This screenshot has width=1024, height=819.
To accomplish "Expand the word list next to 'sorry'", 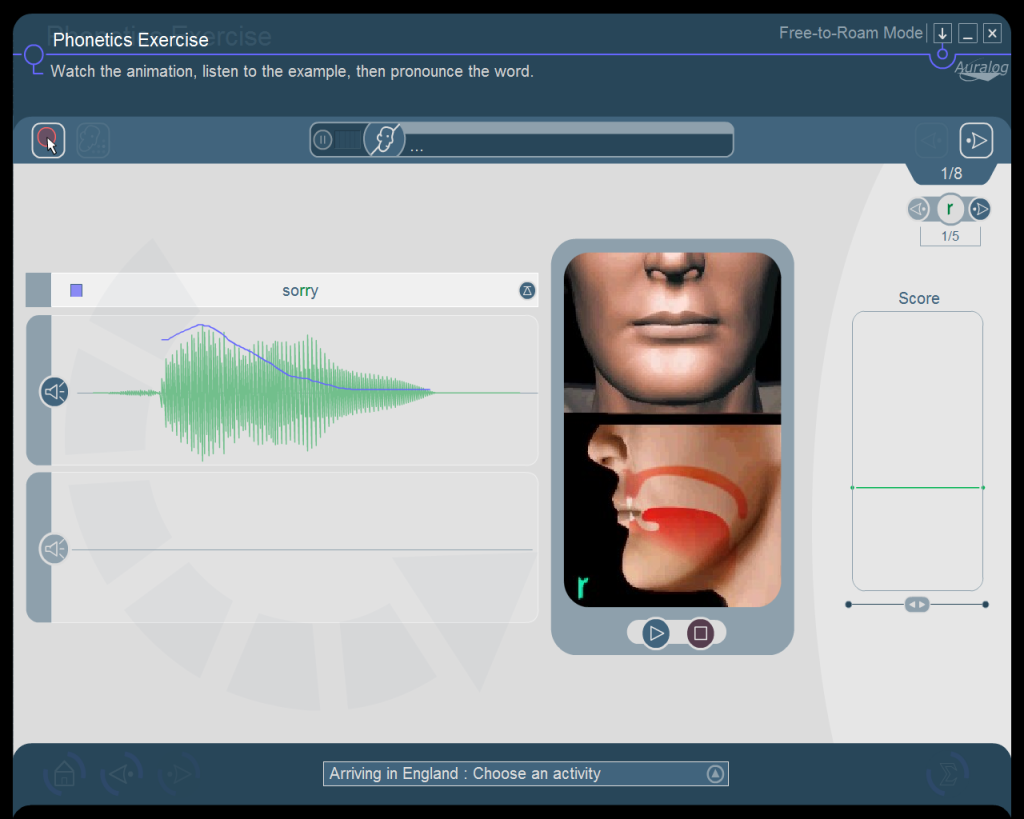I will coord(527,291).
